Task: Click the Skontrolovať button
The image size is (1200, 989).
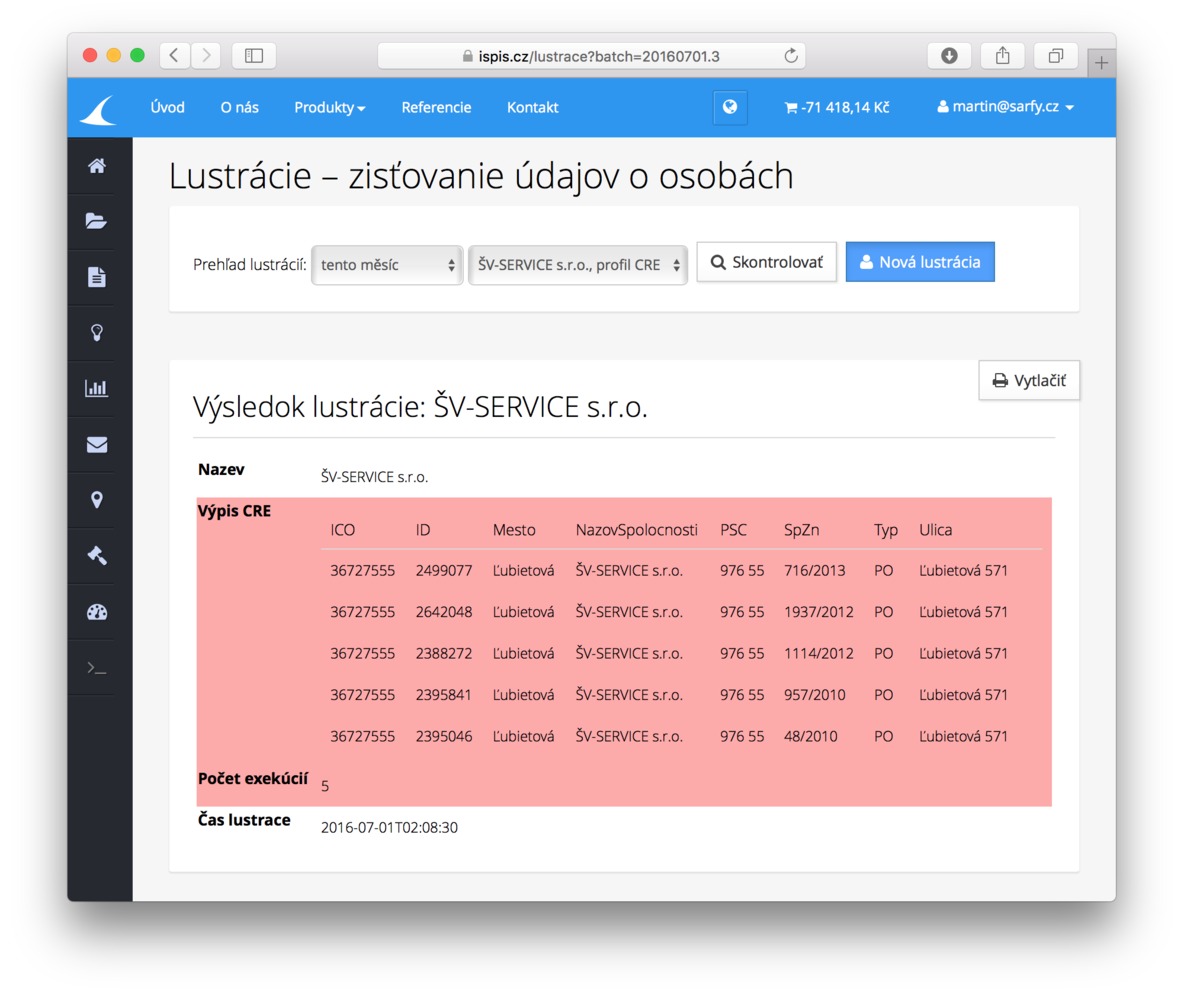Action: click(766, 262)
